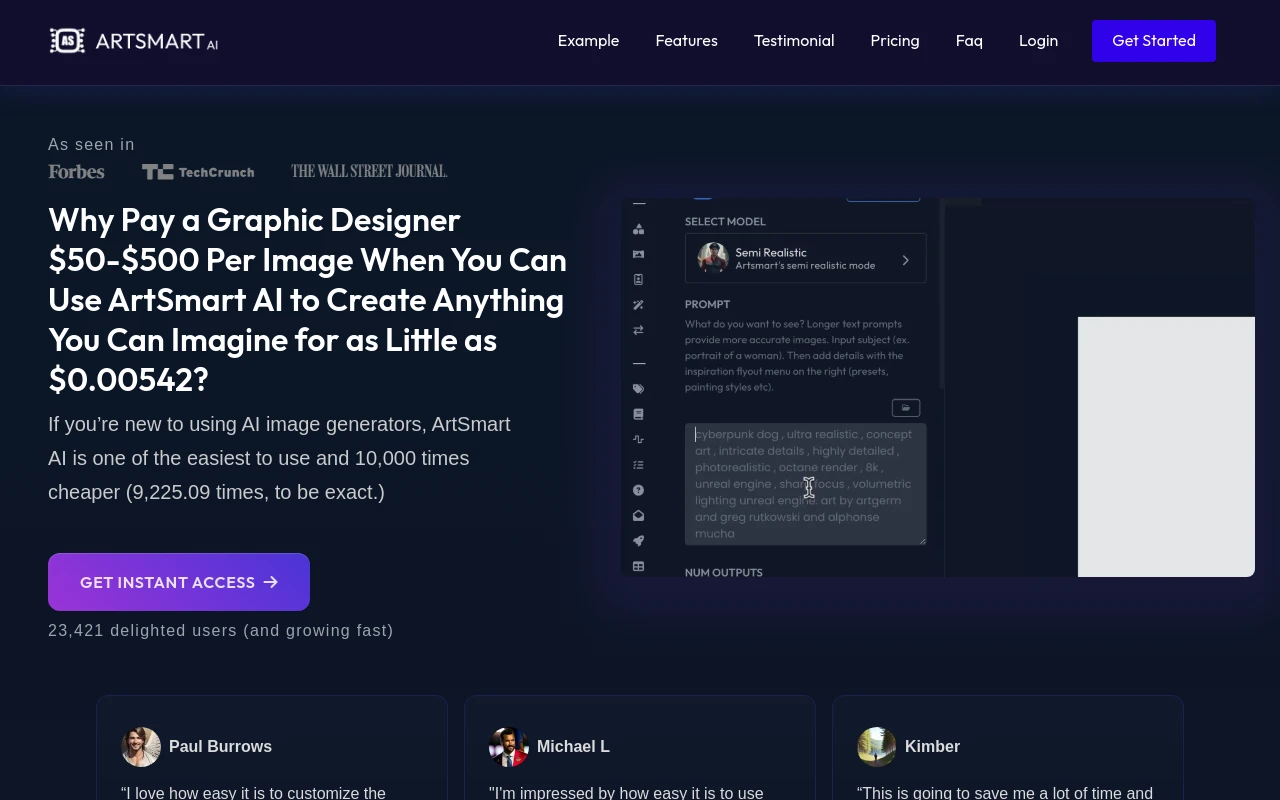The image size is (1280, 800).
Task: Open the help question-mark icon in the sidebar
Action: (x=638, y=490)
